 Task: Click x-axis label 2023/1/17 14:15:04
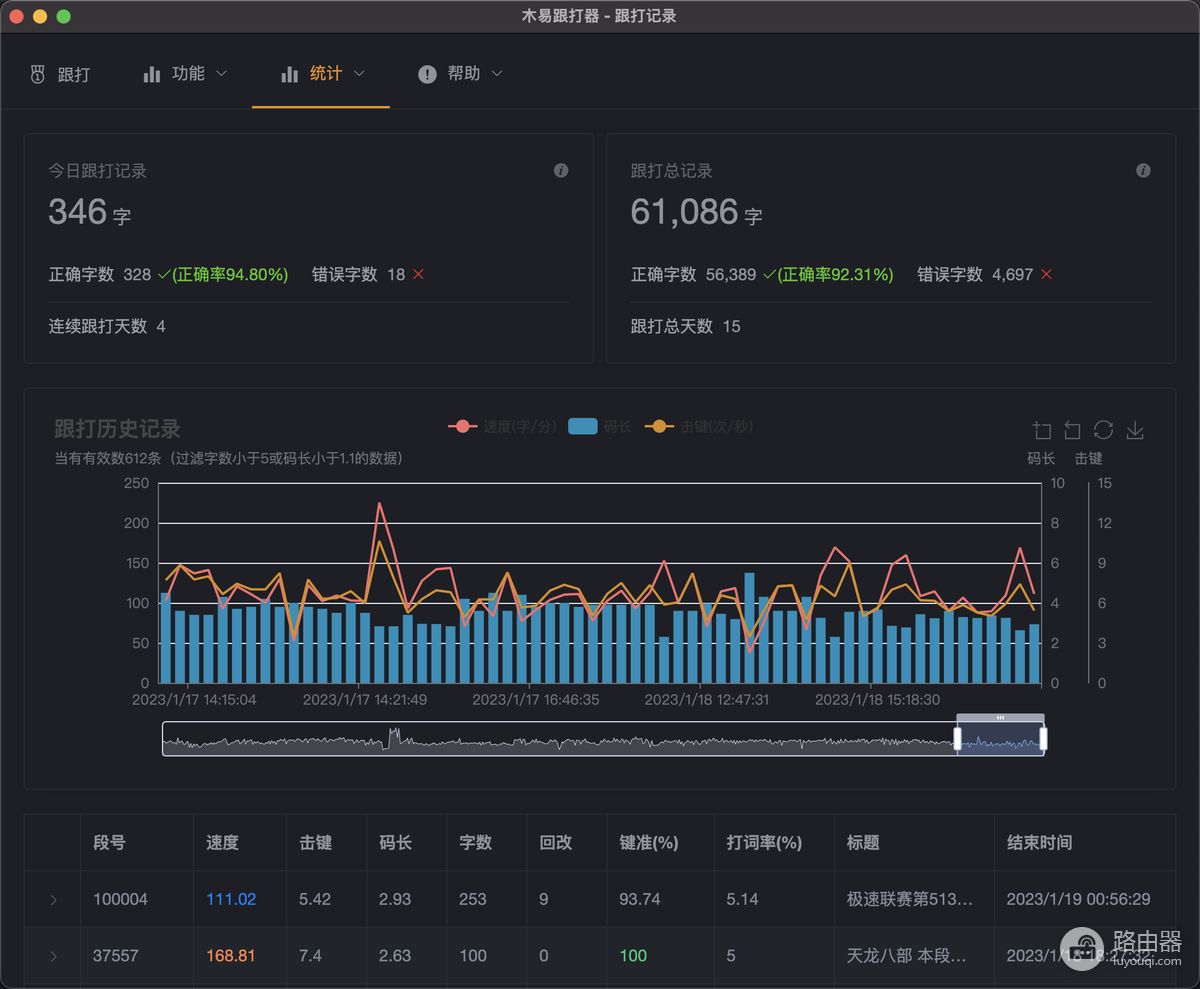[194, 699]
